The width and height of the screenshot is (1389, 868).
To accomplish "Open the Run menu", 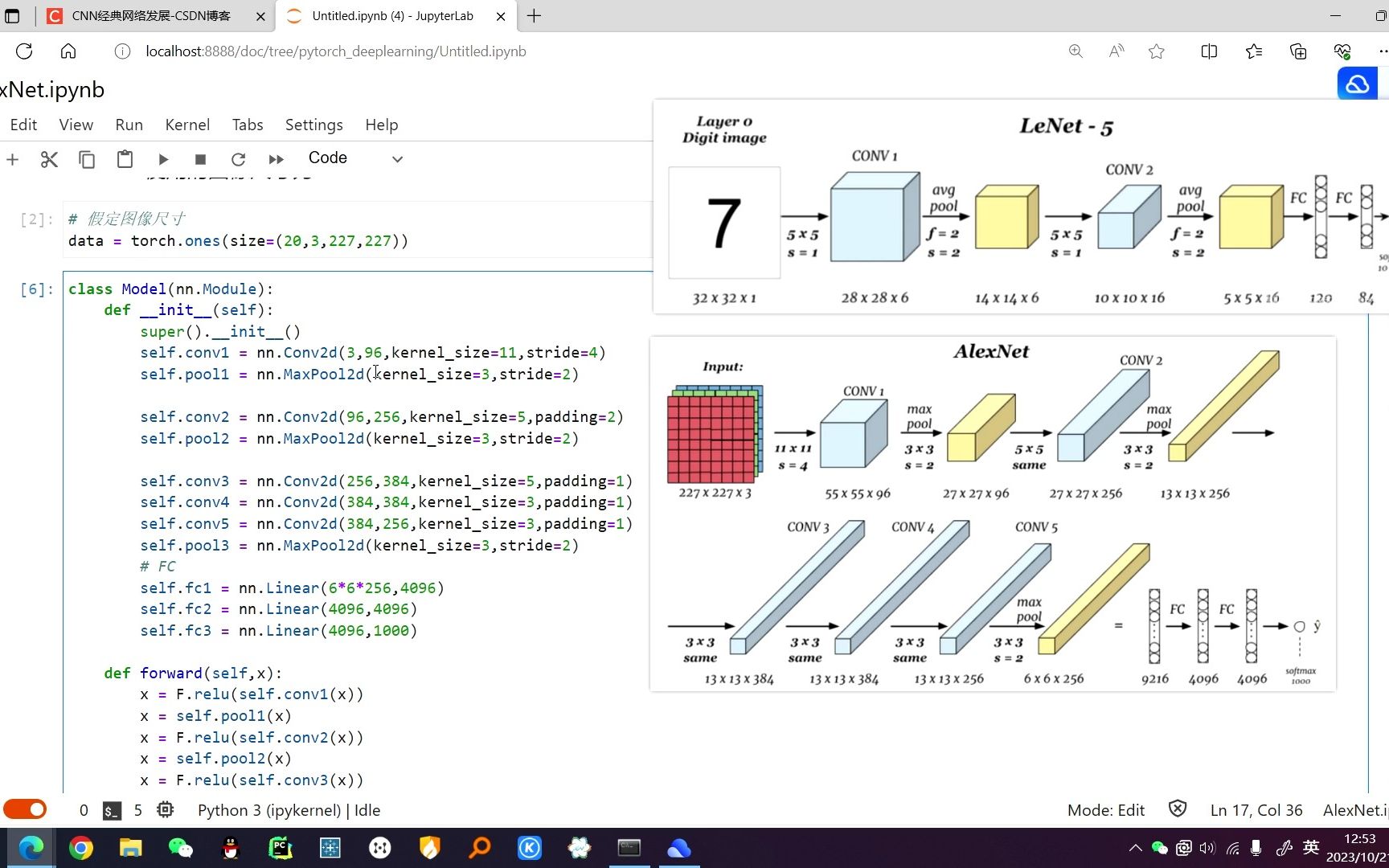I will (x=129, y=125).
